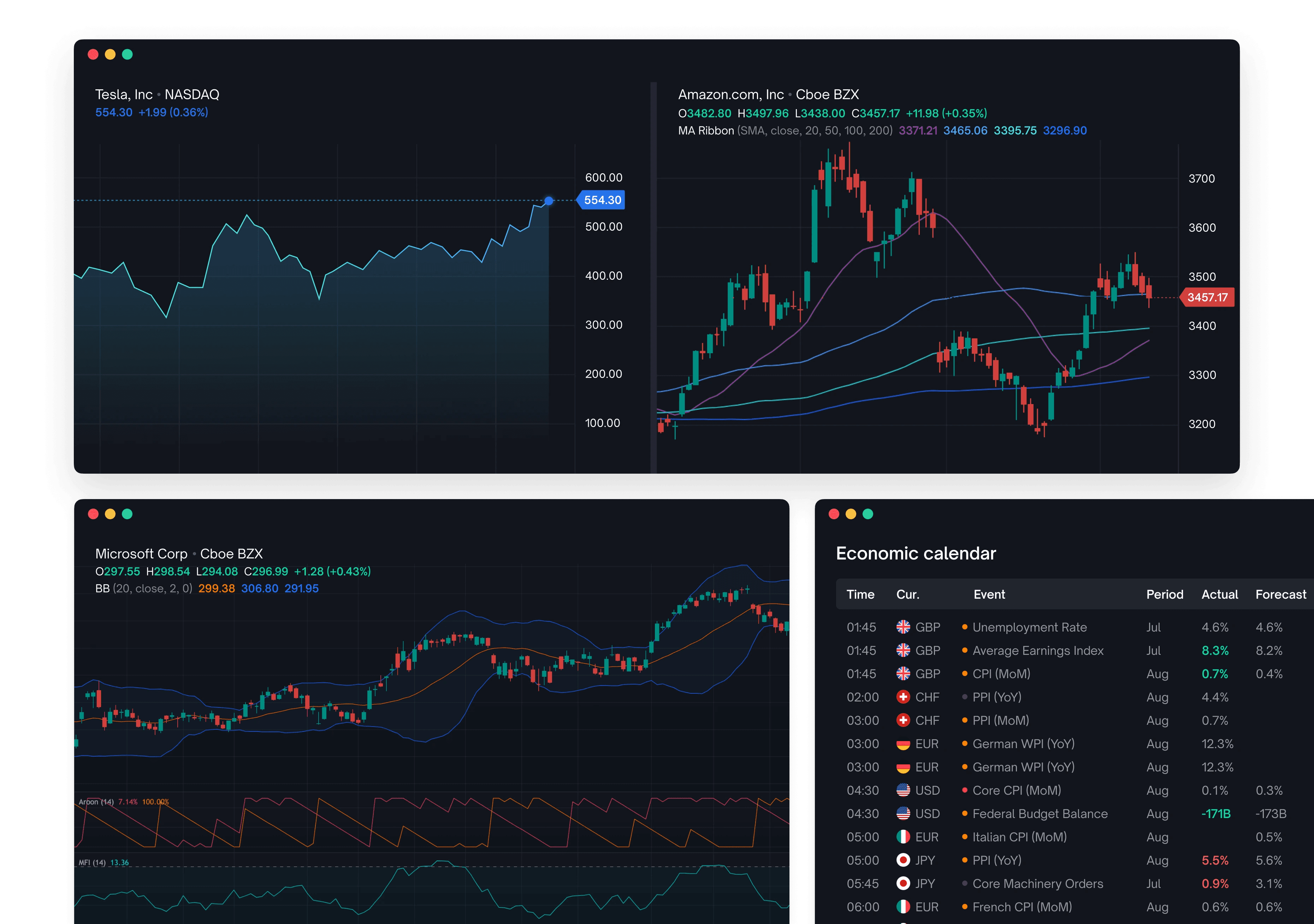The image size is (1314, 924).
Task: Click the USD flag in Core CPI row
Action: tap(903, 790)
